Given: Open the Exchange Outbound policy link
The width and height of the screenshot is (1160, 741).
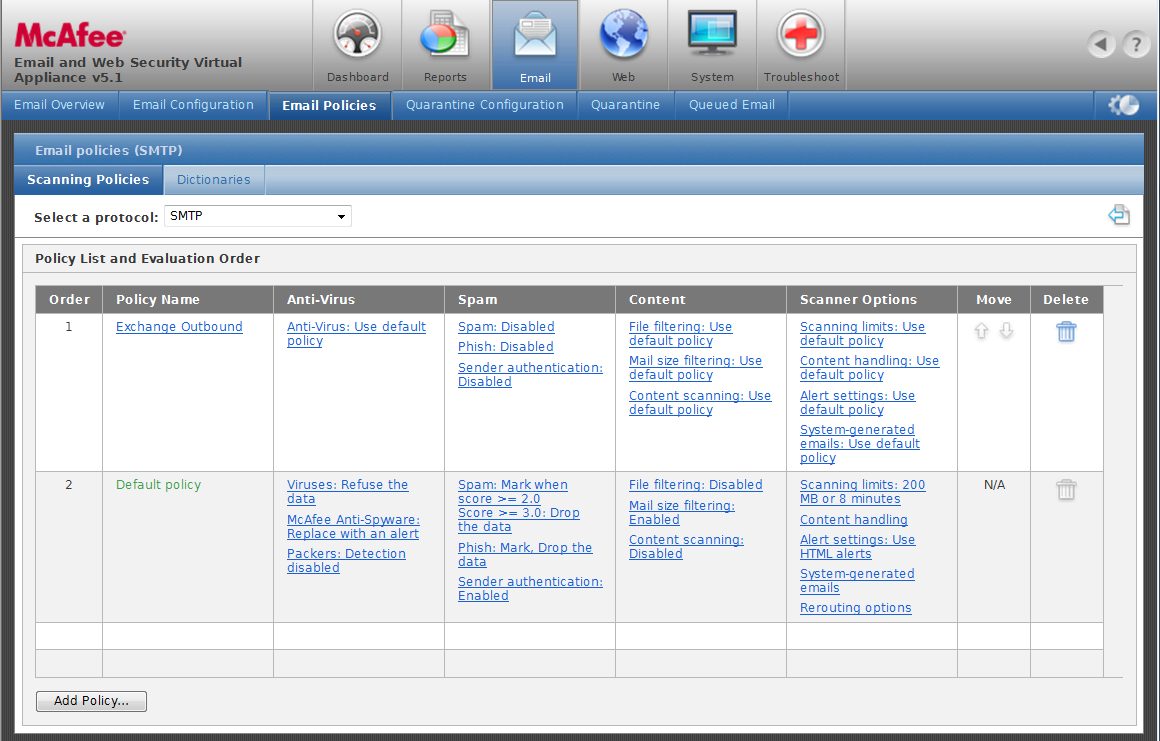Looking at the screenshot, I should (179, 327).
